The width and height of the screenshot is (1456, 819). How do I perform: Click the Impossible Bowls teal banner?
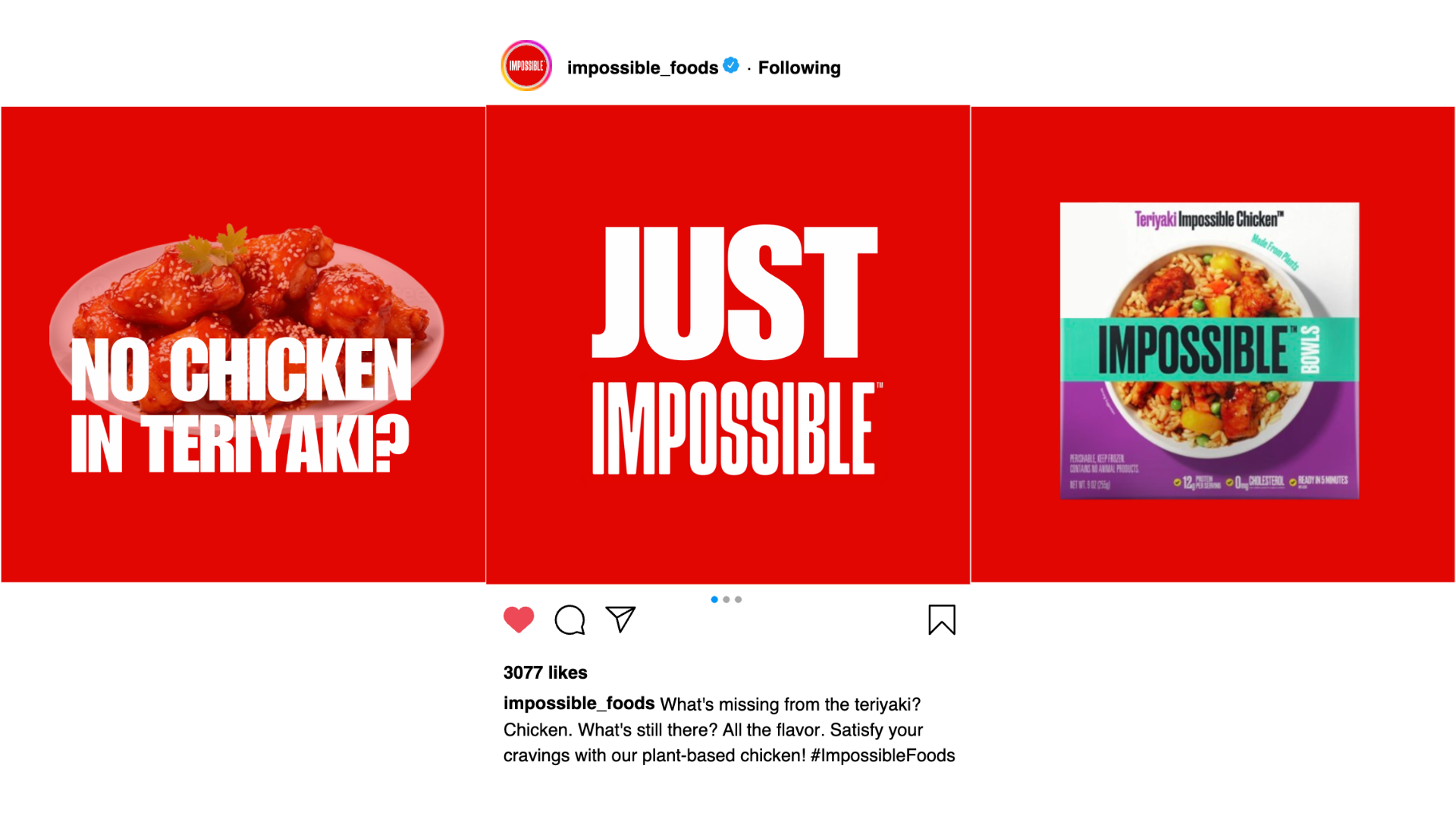[1209, 349]
